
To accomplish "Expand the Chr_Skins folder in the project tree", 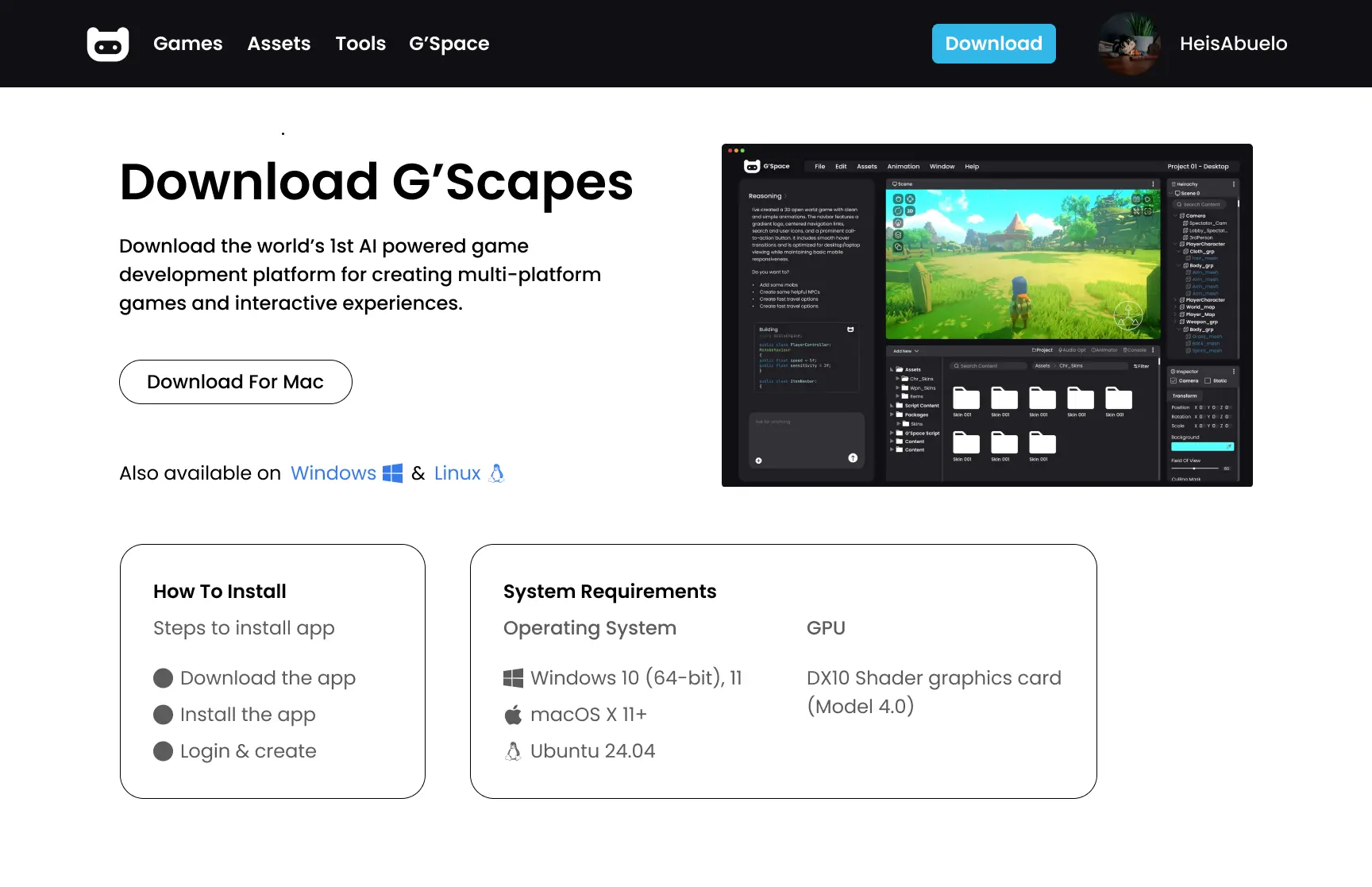I will pyautogui.click(x=897, y=379).
